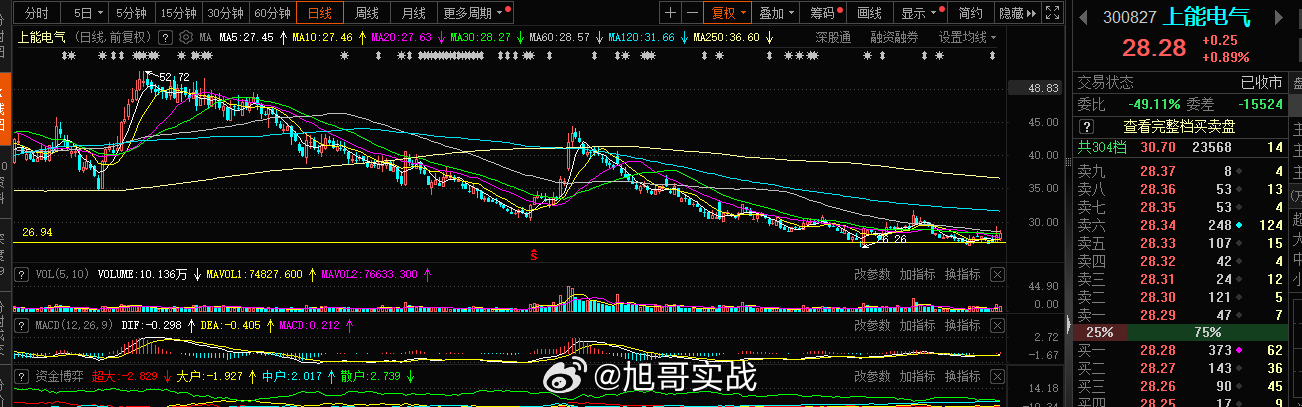Open the MA settings gear icon

(x=186, y=37)
